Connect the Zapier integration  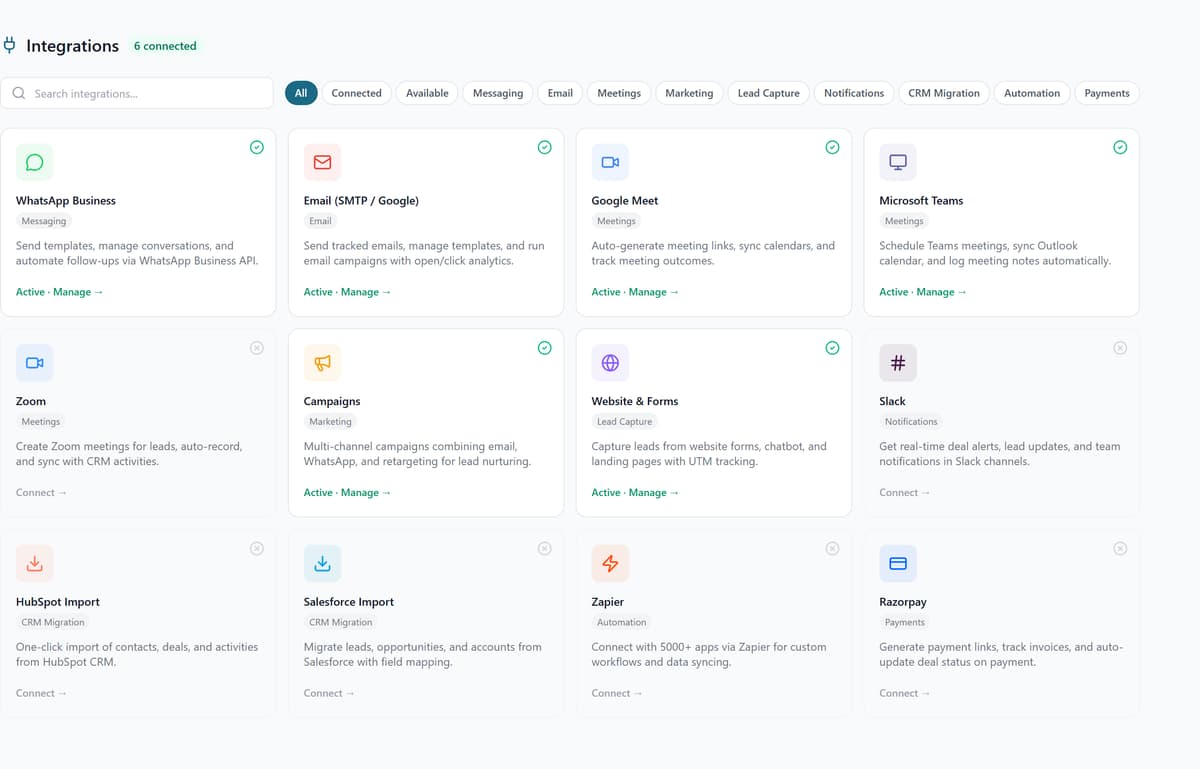point(617,693)
